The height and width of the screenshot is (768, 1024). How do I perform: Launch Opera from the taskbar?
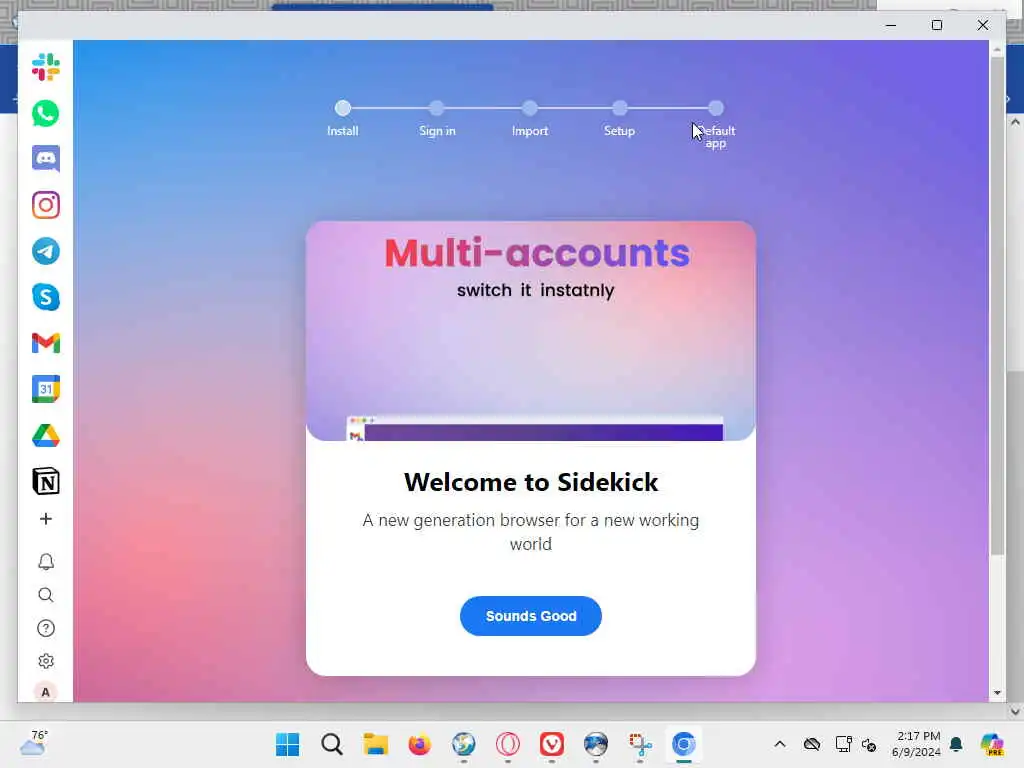coord(507,744)
